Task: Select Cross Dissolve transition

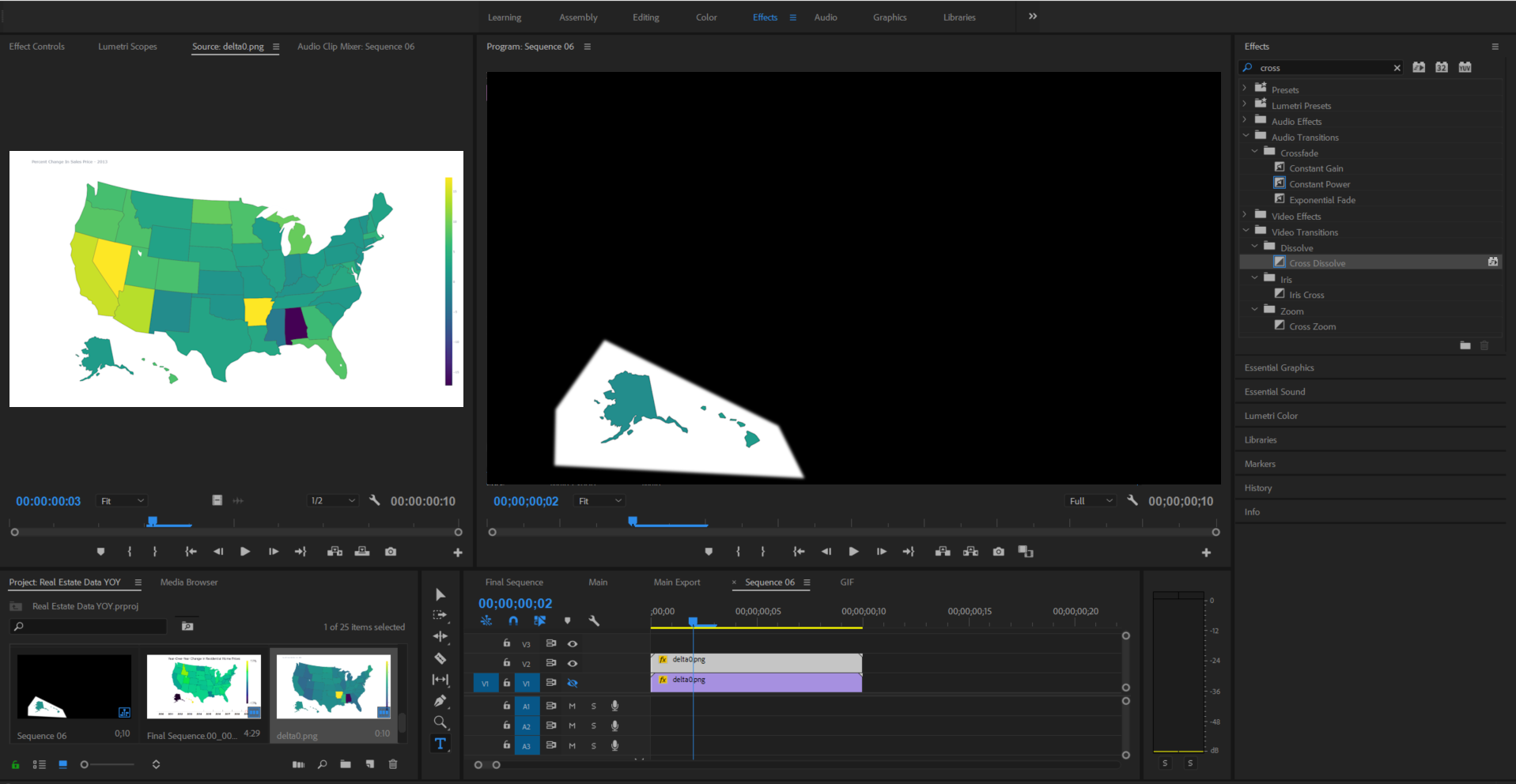Action: (x=1317, y=263)
